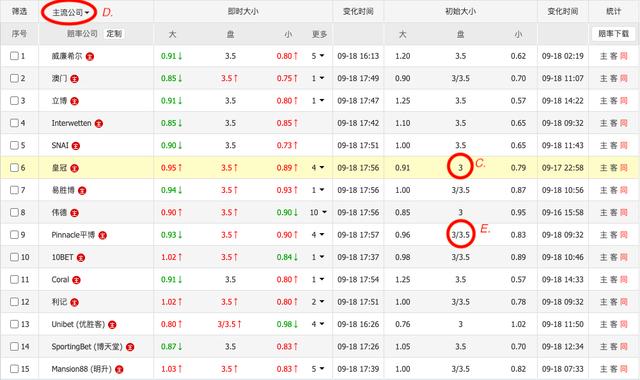Click the 筛选 header label
Screen dimensions: 640x380
[x=19, y=11]
